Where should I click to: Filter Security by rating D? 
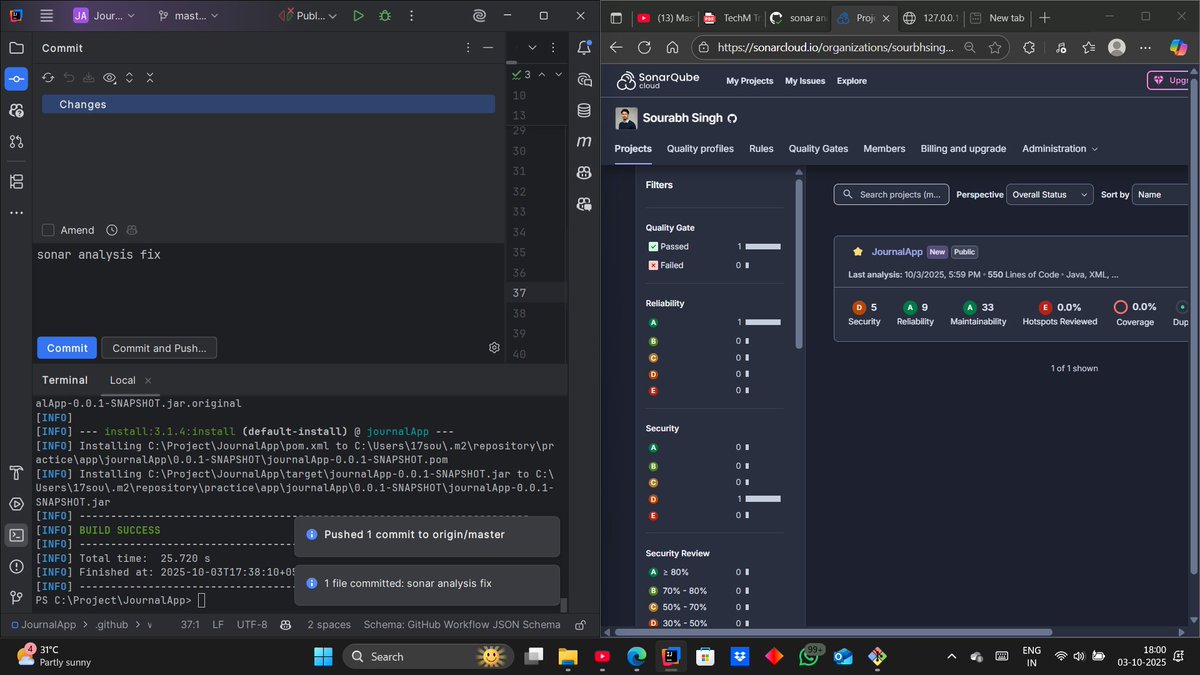point(653,498)
